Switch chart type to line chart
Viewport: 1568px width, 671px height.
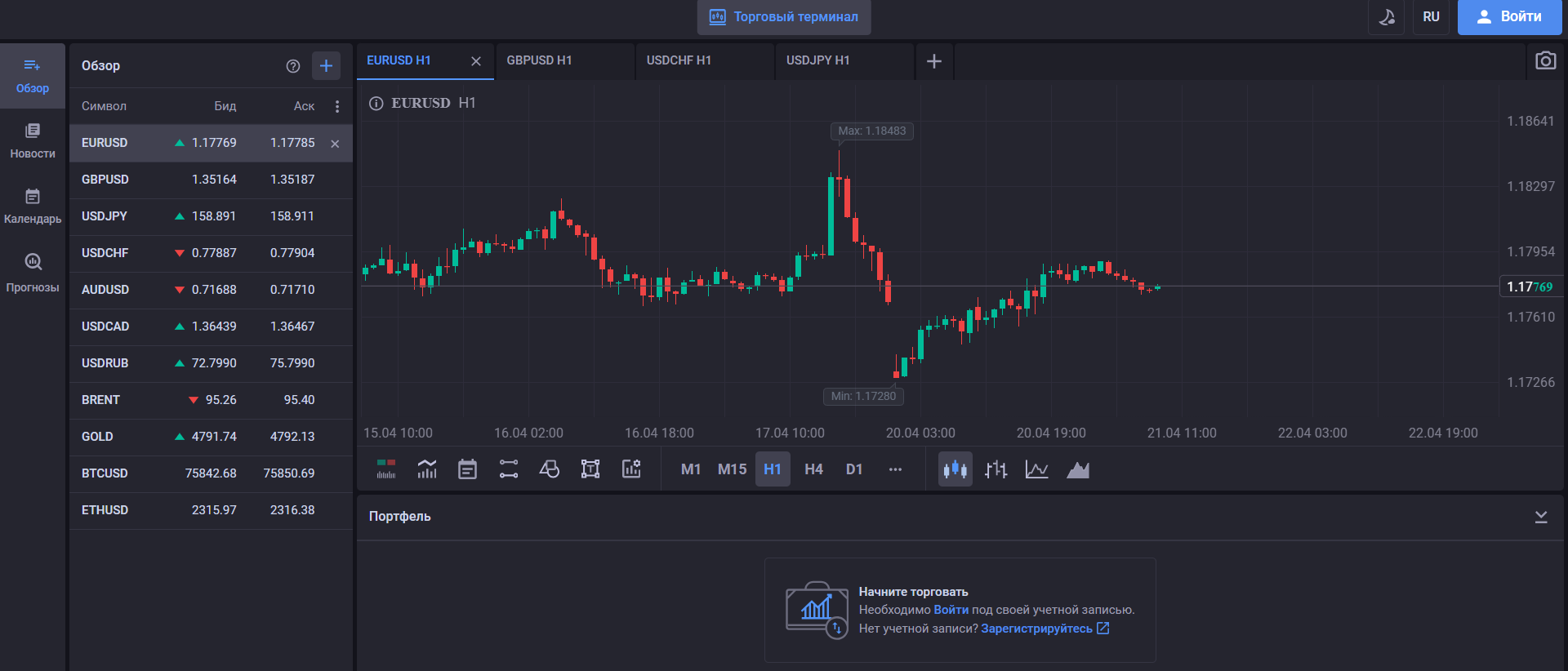[x=1036, y=469]
